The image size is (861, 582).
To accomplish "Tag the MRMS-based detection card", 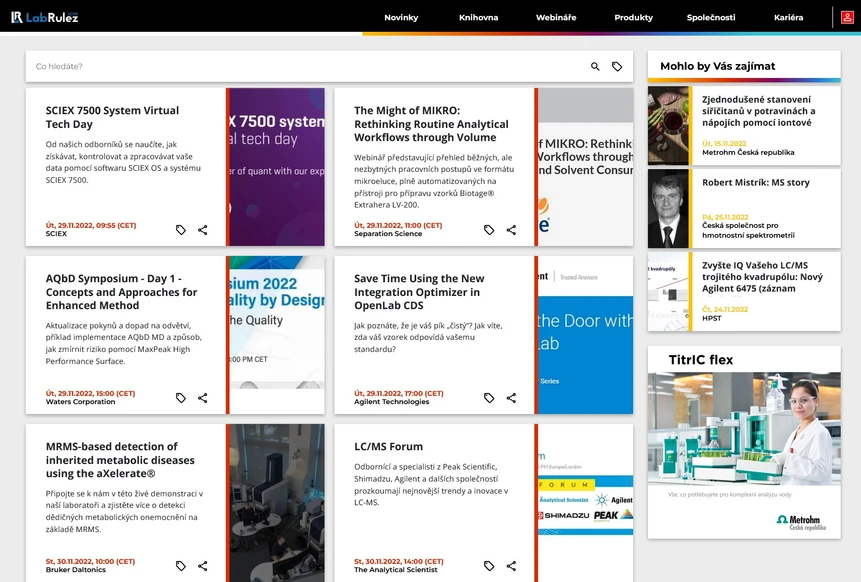I will pyautogui.click(x=181, y=566).
